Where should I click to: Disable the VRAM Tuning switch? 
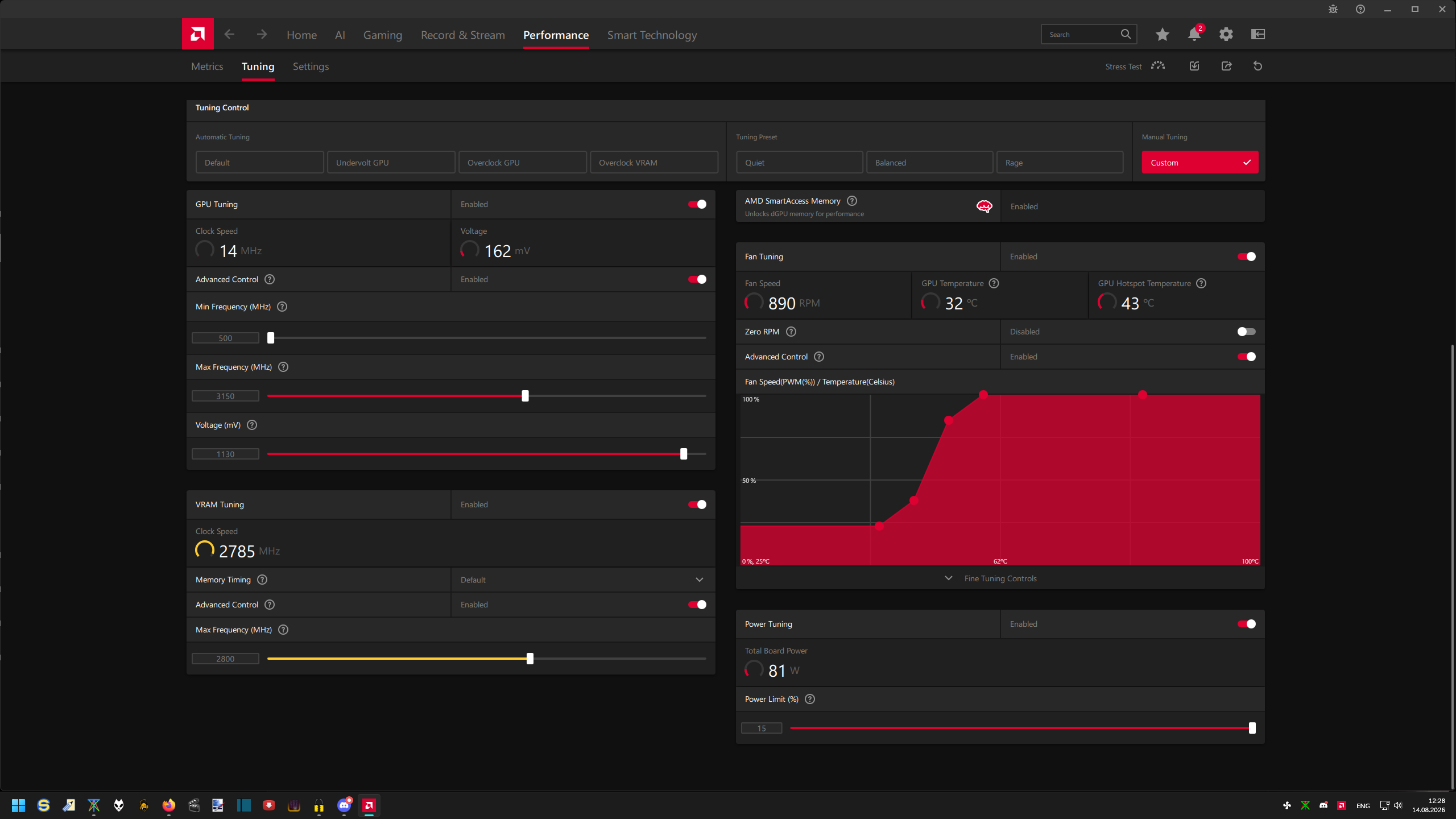coord(697,504)
